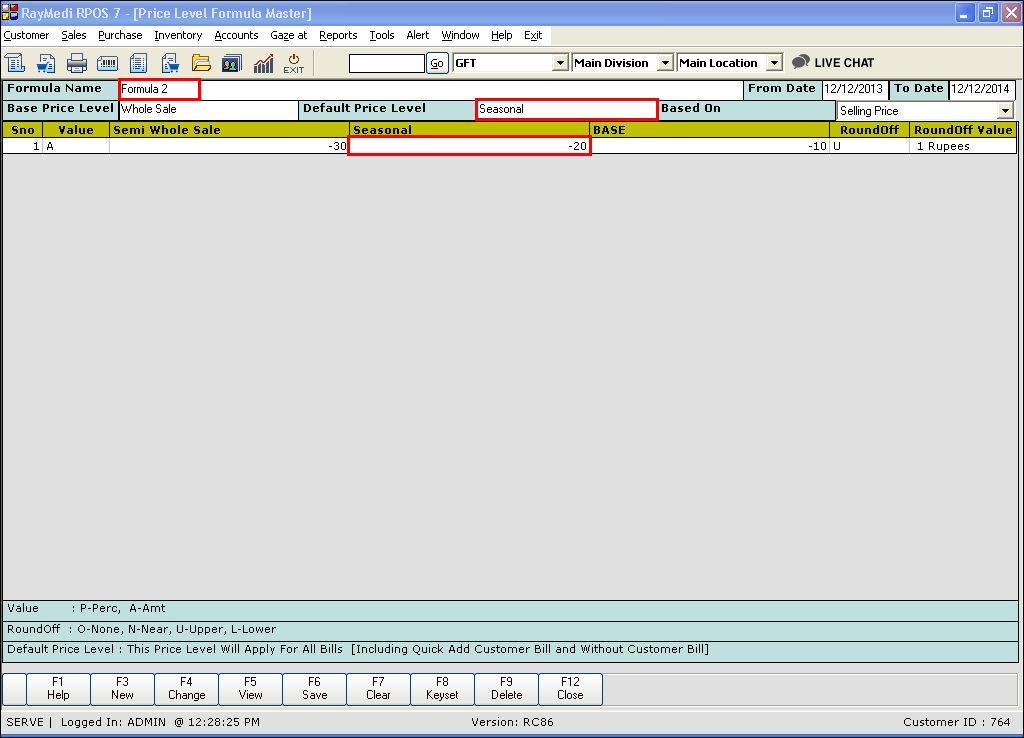Expand the Based On Selling Price dropdown

[x=1004, y=111]
